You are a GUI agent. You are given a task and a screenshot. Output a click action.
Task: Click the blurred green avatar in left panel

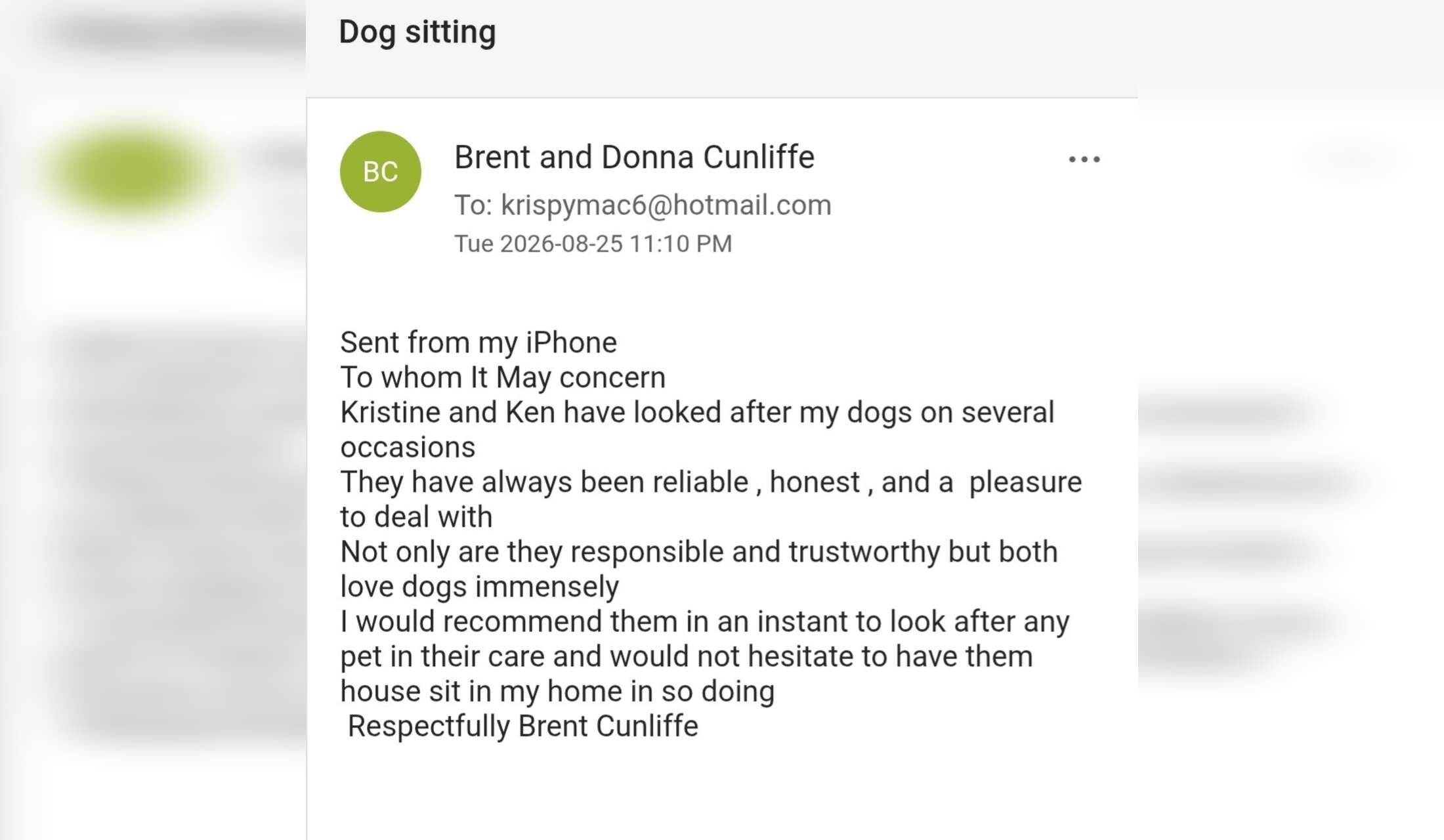coord(131,171)
